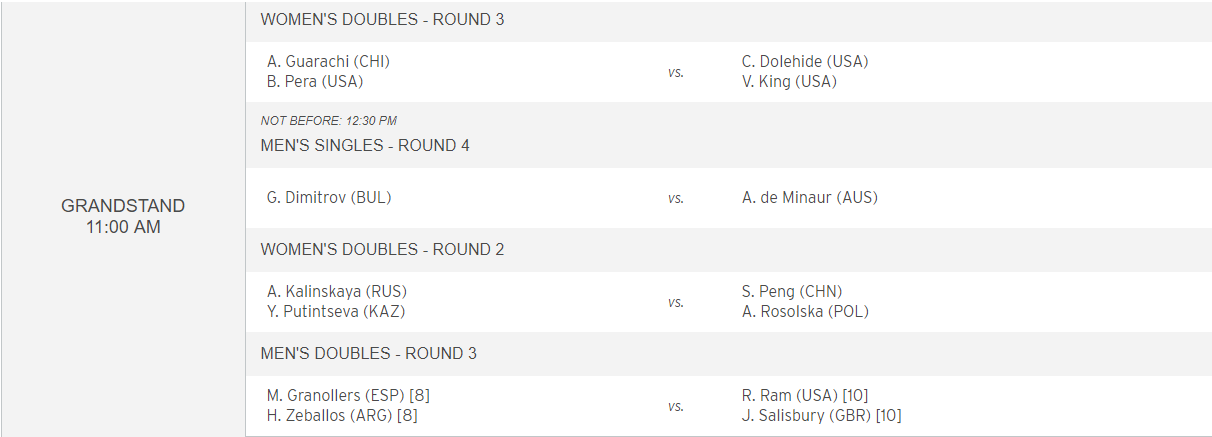Select Women's Doubles Round 2 heading
This screenshot has height=437, width=1212.
click(x=382, y=250)
